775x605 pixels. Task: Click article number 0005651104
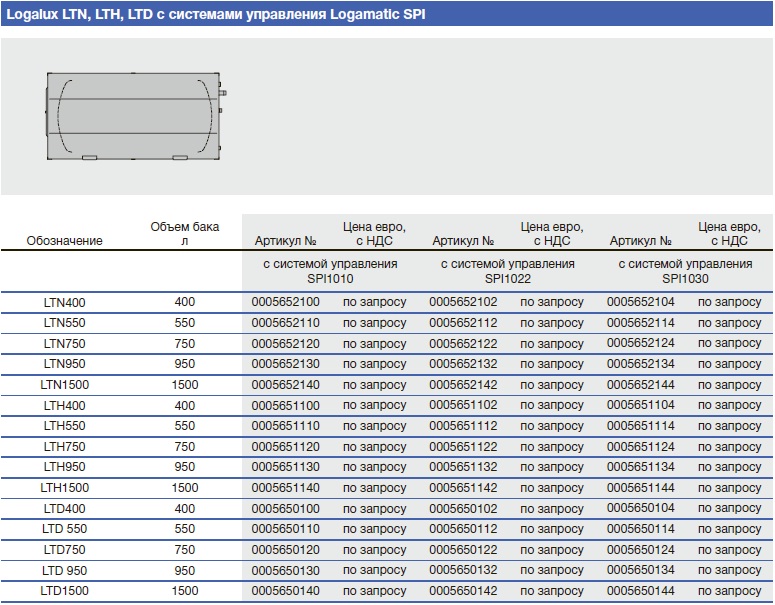(641, 405)
